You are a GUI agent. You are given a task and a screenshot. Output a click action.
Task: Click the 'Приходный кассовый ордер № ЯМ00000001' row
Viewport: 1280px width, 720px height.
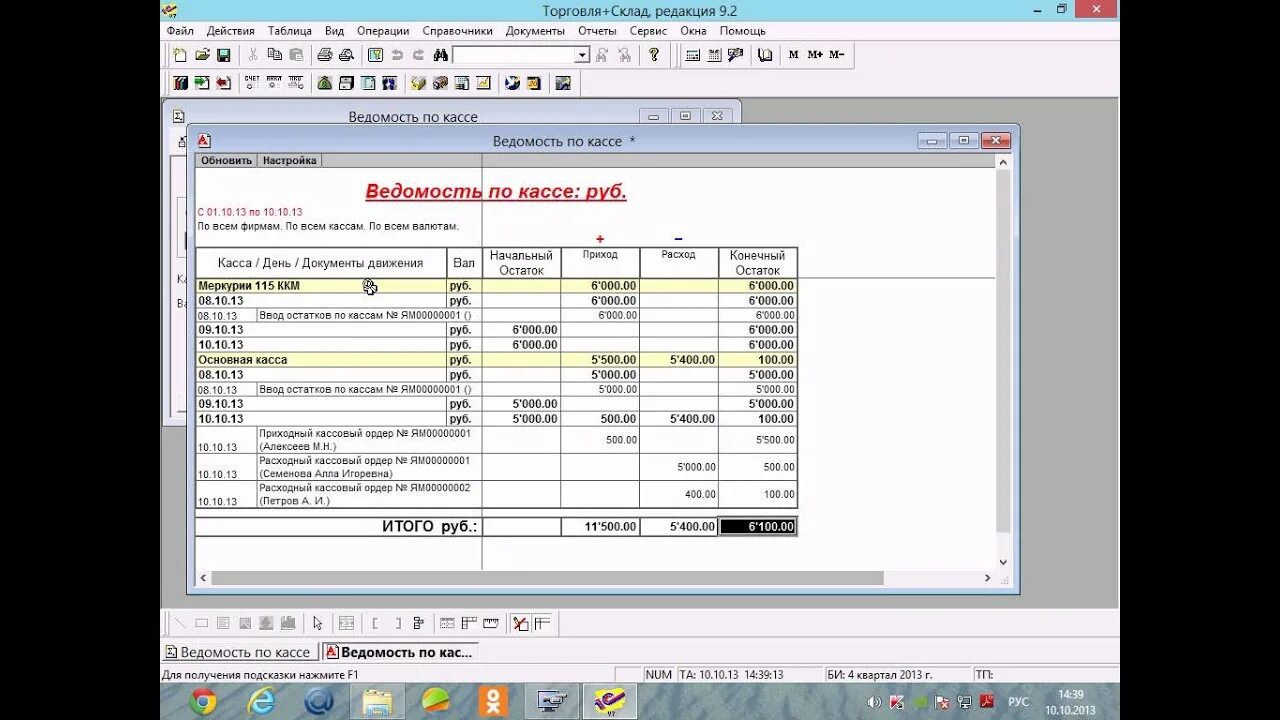[x=496, y=440]
